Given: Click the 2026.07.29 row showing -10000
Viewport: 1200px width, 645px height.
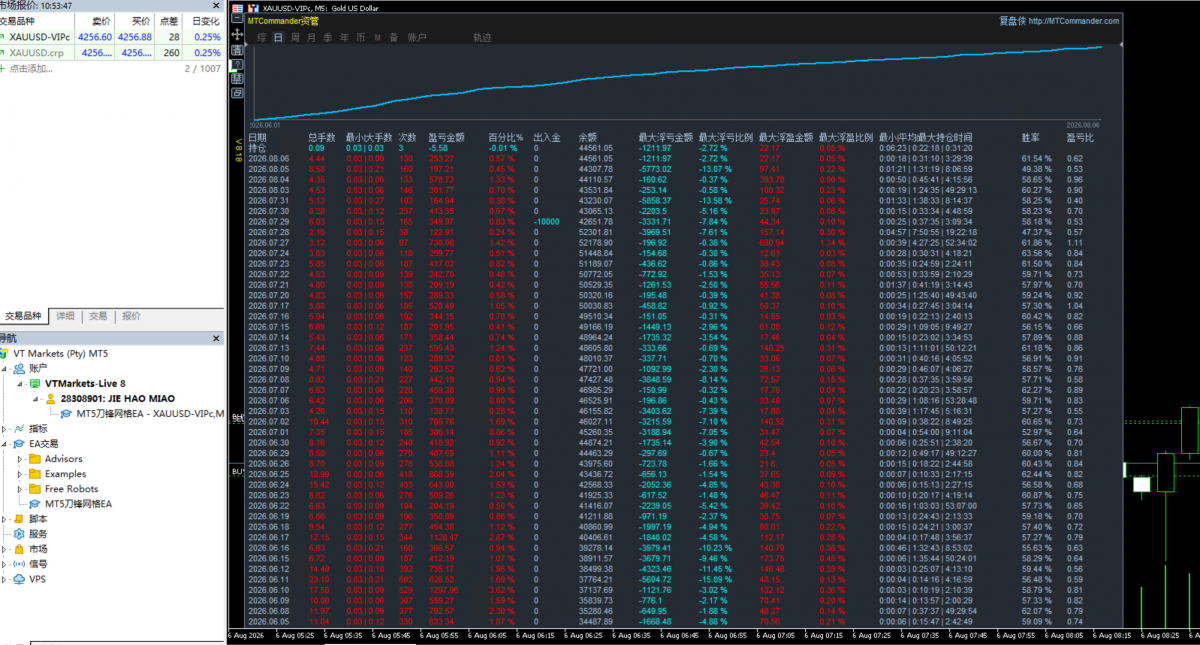Looking at the screenshot, I should click(x=672, y=222).
